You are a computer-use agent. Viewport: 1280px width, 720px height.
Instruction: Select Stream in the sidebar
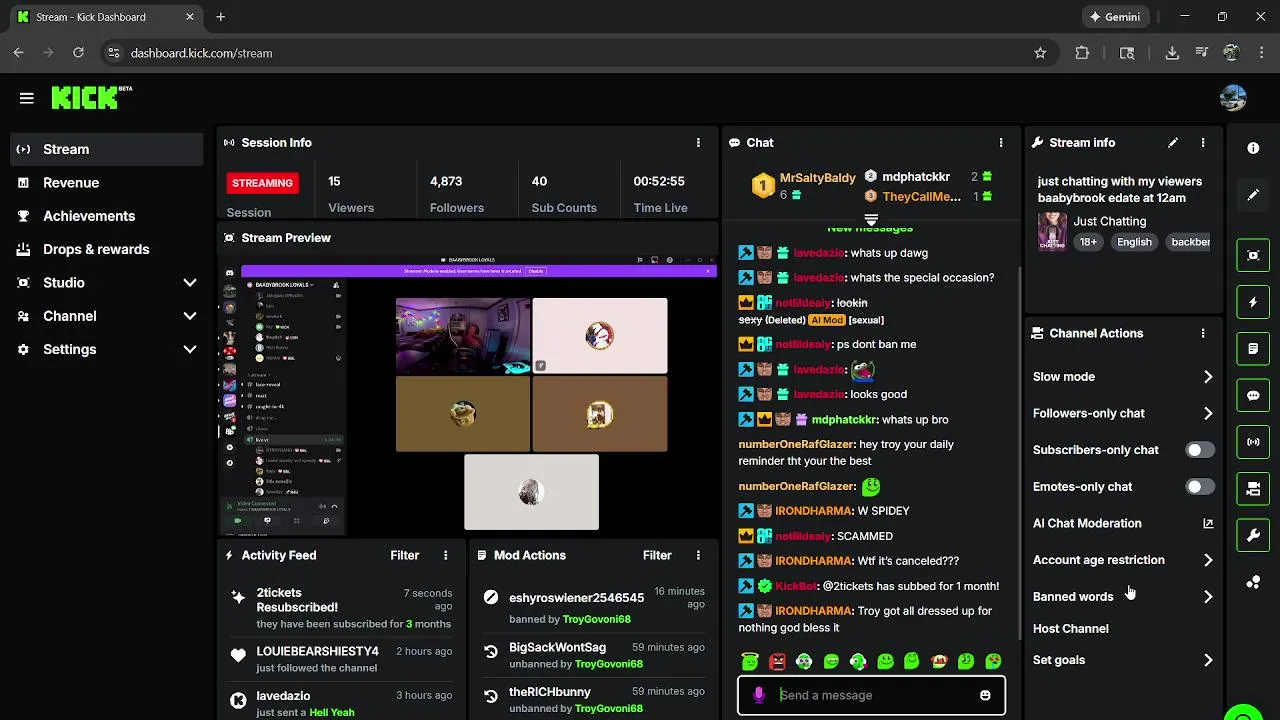[105, 149]
